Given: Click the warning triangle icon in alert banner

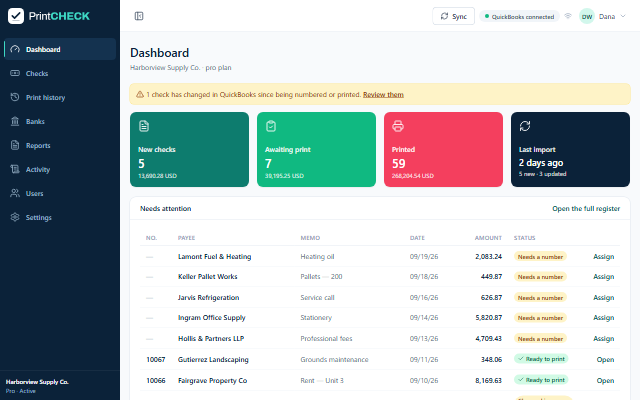Looking at the screenshot, I should 140,94.
